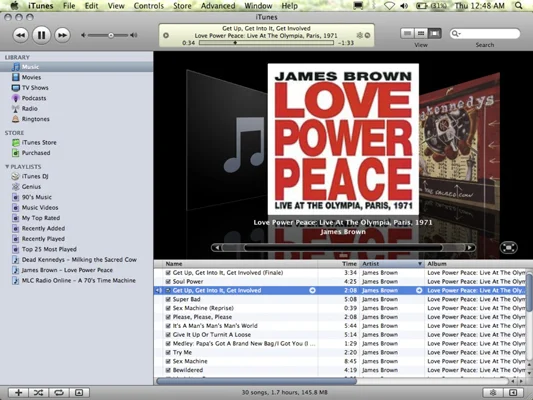The width and height of the screenshot is (533, 400).
Task: Uncheck Try Me song checkbox
Action: point(168,352)
